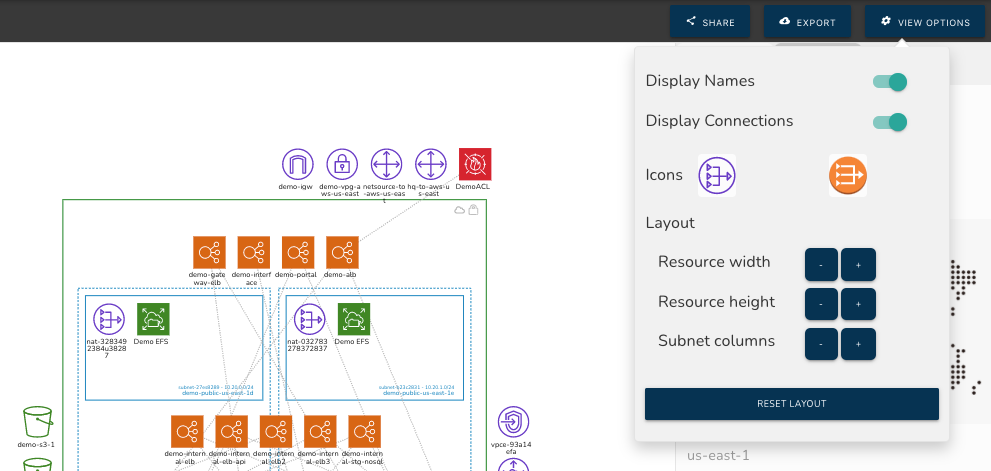The image size is (991, 471).
Task: Select the hq-to-aws-us-east gateway icon
Action: coord(430,164)
